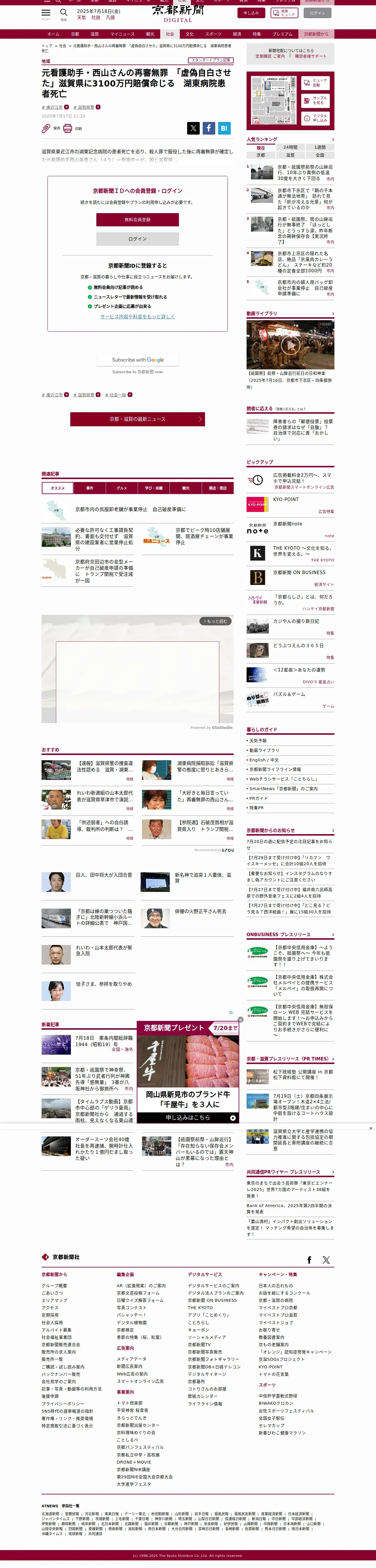Click 申し込みはこちら on 千屋牛 ad
The width and height of the screenshot is (376, 1568).
tap(188, 1118)
